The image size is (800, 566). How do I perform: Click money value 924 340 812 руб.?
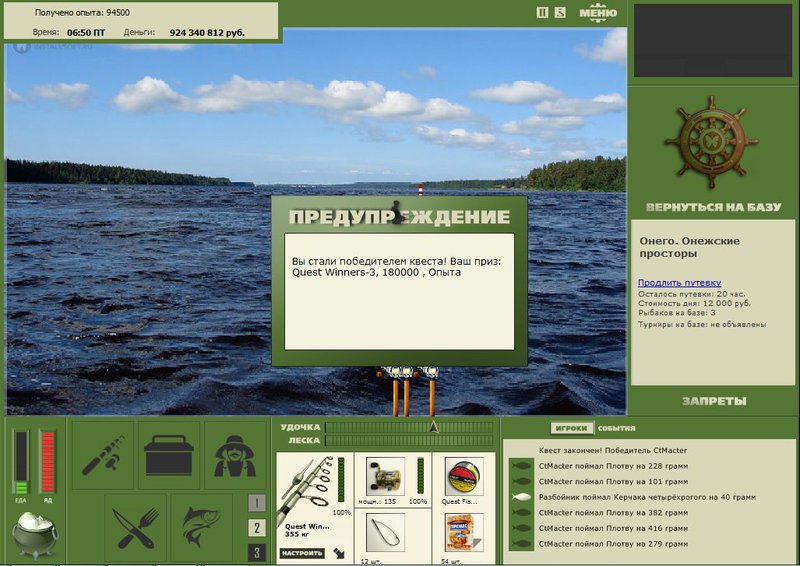pyautogui.click(x=207, y=33)
